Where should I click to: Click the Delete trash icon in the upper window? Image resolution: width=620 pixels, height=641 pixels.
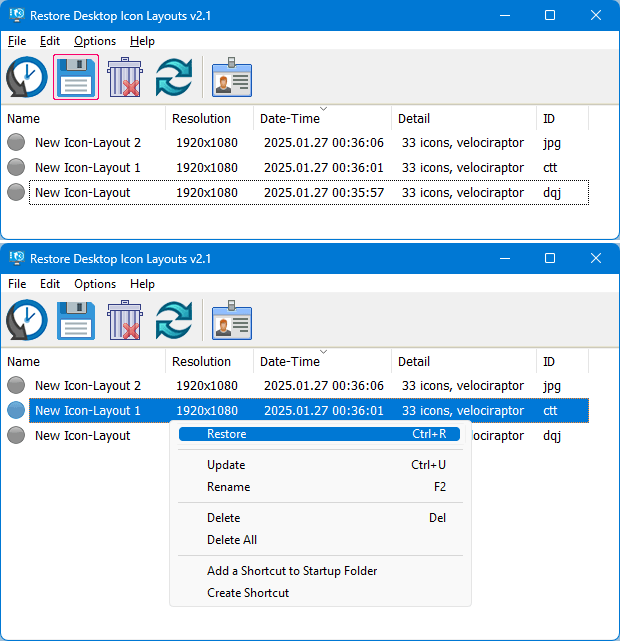(x=125, y=77)
